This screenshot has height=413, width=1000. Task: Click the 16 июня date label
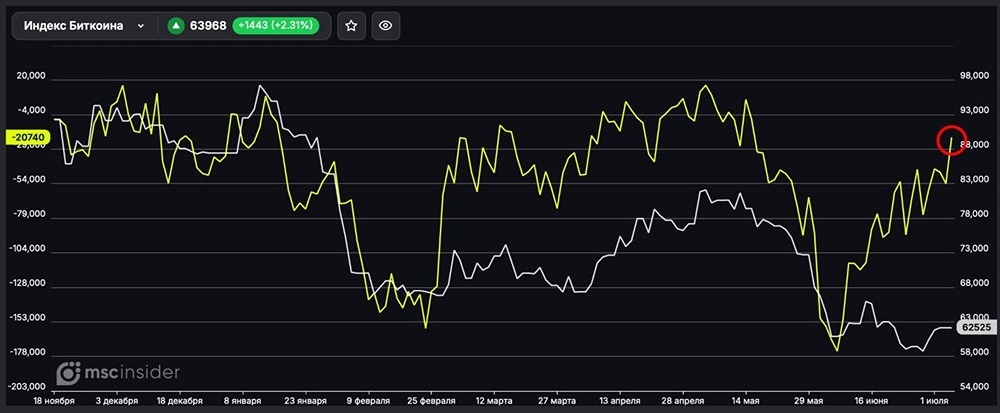tap(871, 402)
